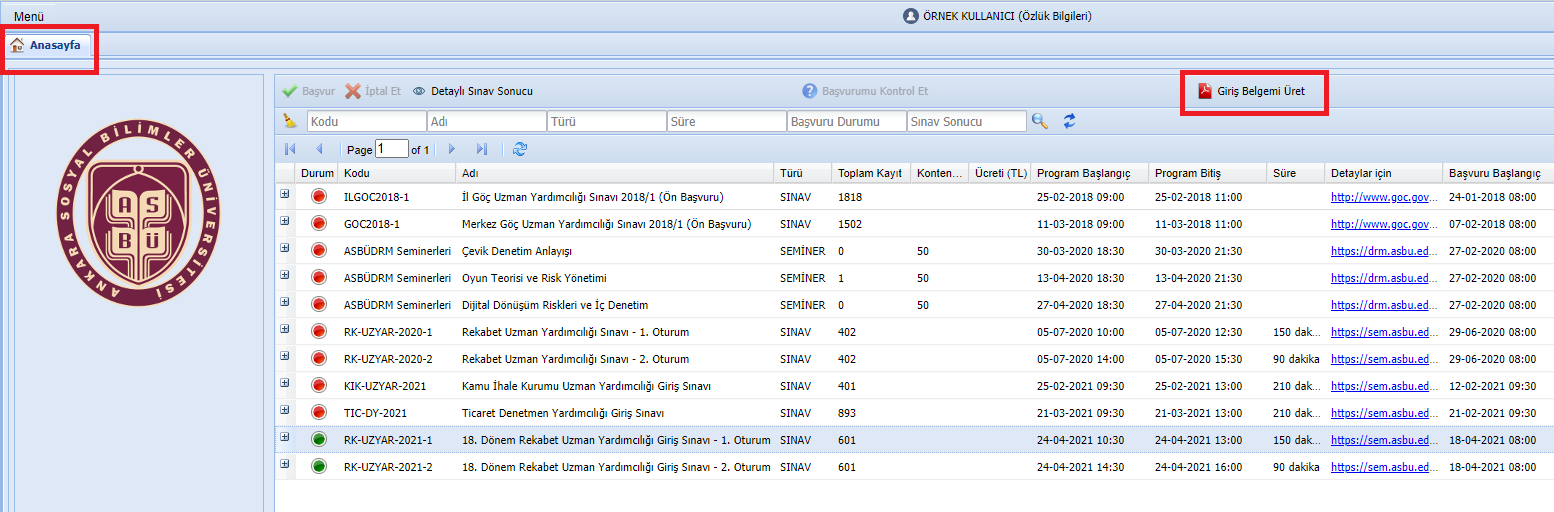Viewport: 1554px width, 512px height.
Task: Select the 18. Dönem Rekabet 2. Oturum row
Action: coord(914,467)
